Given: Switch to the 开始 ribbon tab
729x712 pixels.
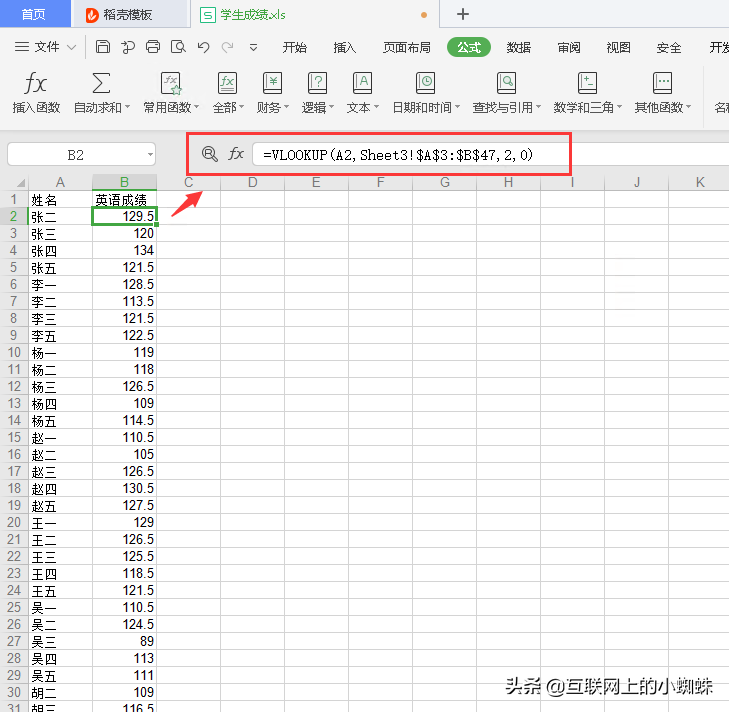Looking at the screenshot, I should (x=295, y=47).
